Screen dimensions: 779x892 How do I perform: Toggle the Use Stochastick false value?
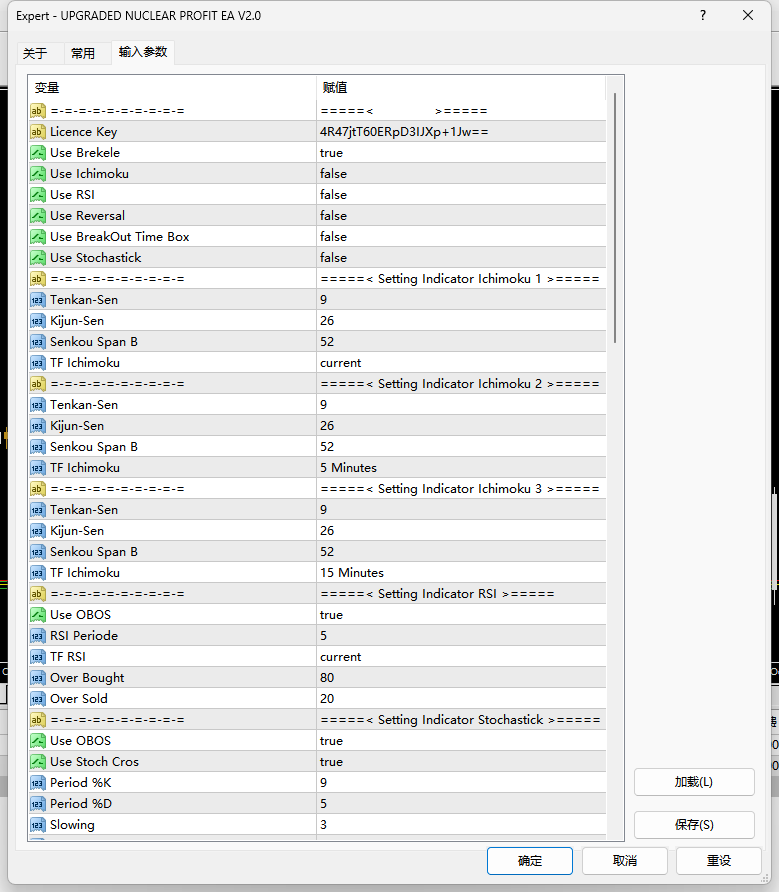click(x=461, y=258)
